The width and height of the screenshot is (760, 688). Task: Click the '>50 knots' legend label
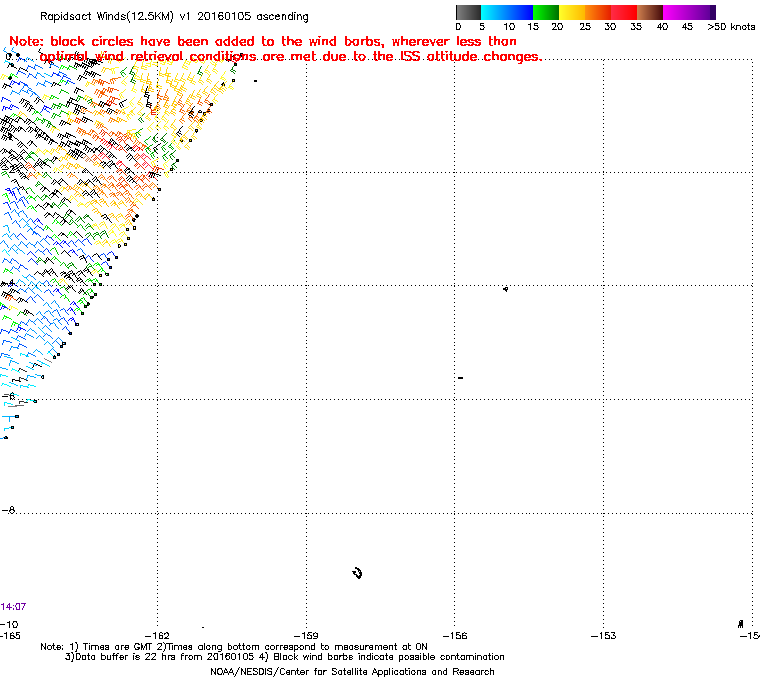(x=731, y=27)
